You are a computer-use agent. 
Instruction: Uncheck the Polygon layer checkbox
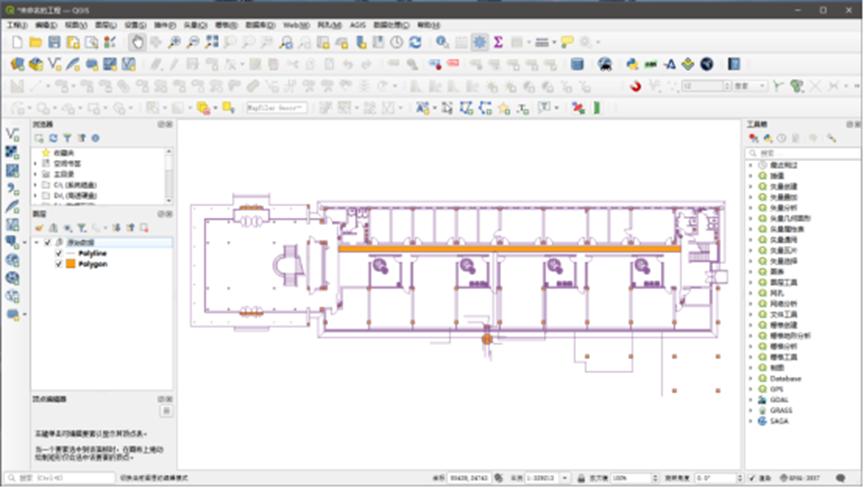tap(59, 265)
